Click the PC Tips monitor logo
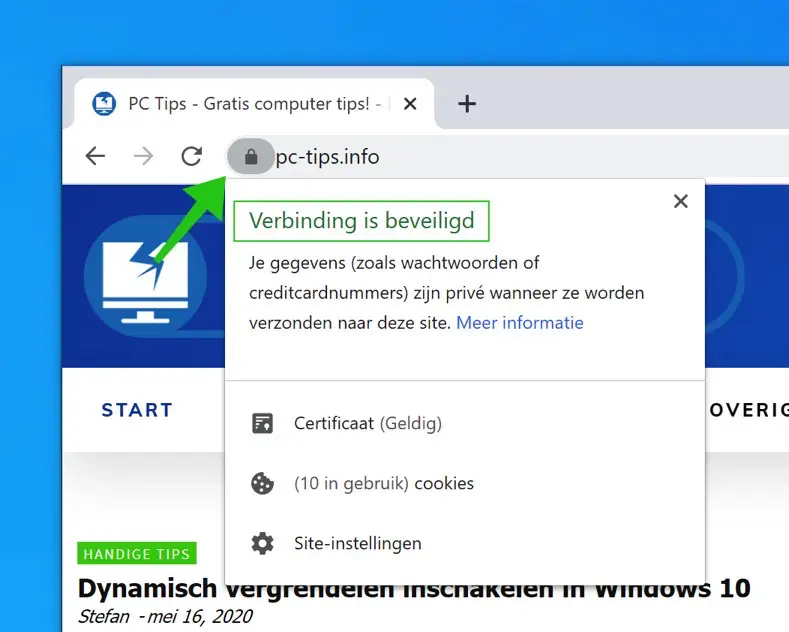789x632 pixels. coord(145,276)
